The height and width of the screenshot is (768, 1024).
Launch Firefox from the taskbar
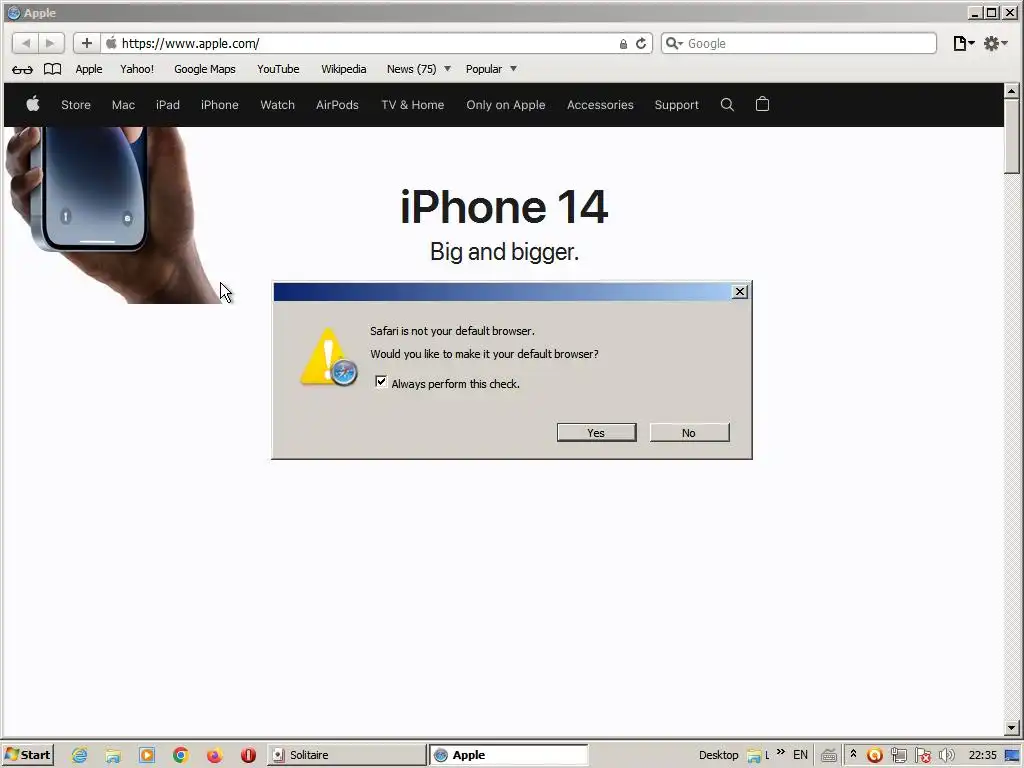click(214, 755)
